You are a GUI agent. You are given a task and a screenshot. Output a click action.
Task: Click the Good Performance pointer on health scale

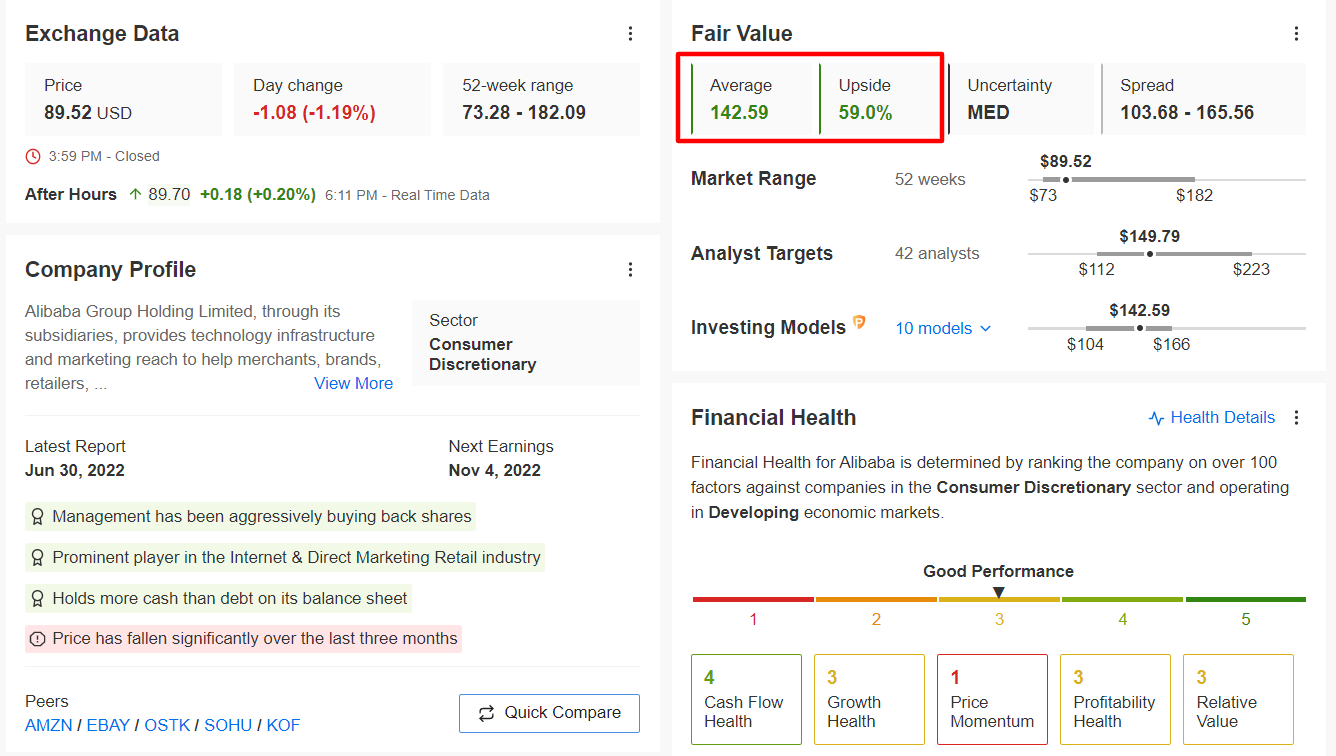pyautogui.click(x=998, y=593)
